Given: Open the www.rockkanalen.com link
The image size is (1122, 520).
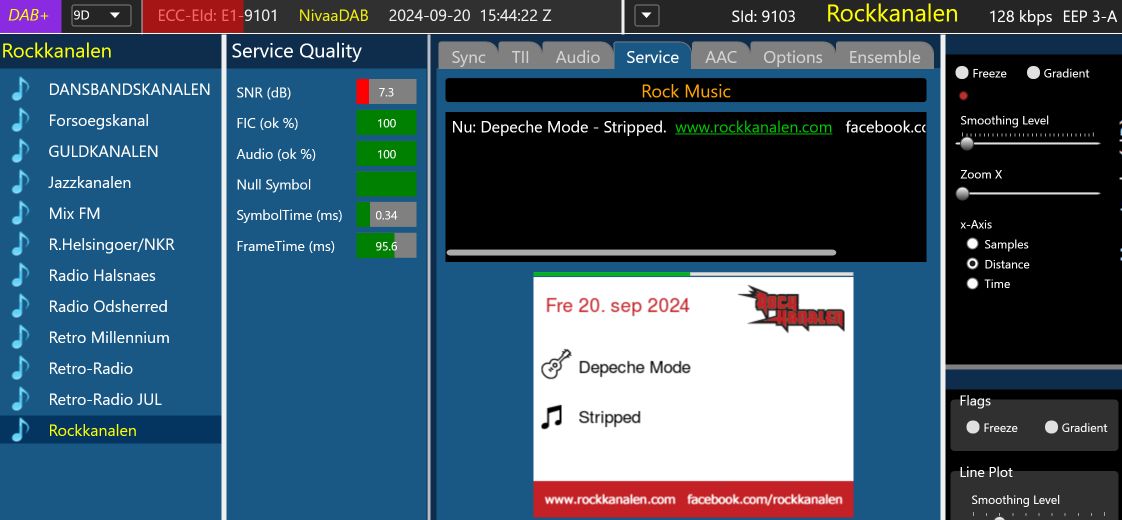Looking at the screenshot, I should [x=753, y=127].
